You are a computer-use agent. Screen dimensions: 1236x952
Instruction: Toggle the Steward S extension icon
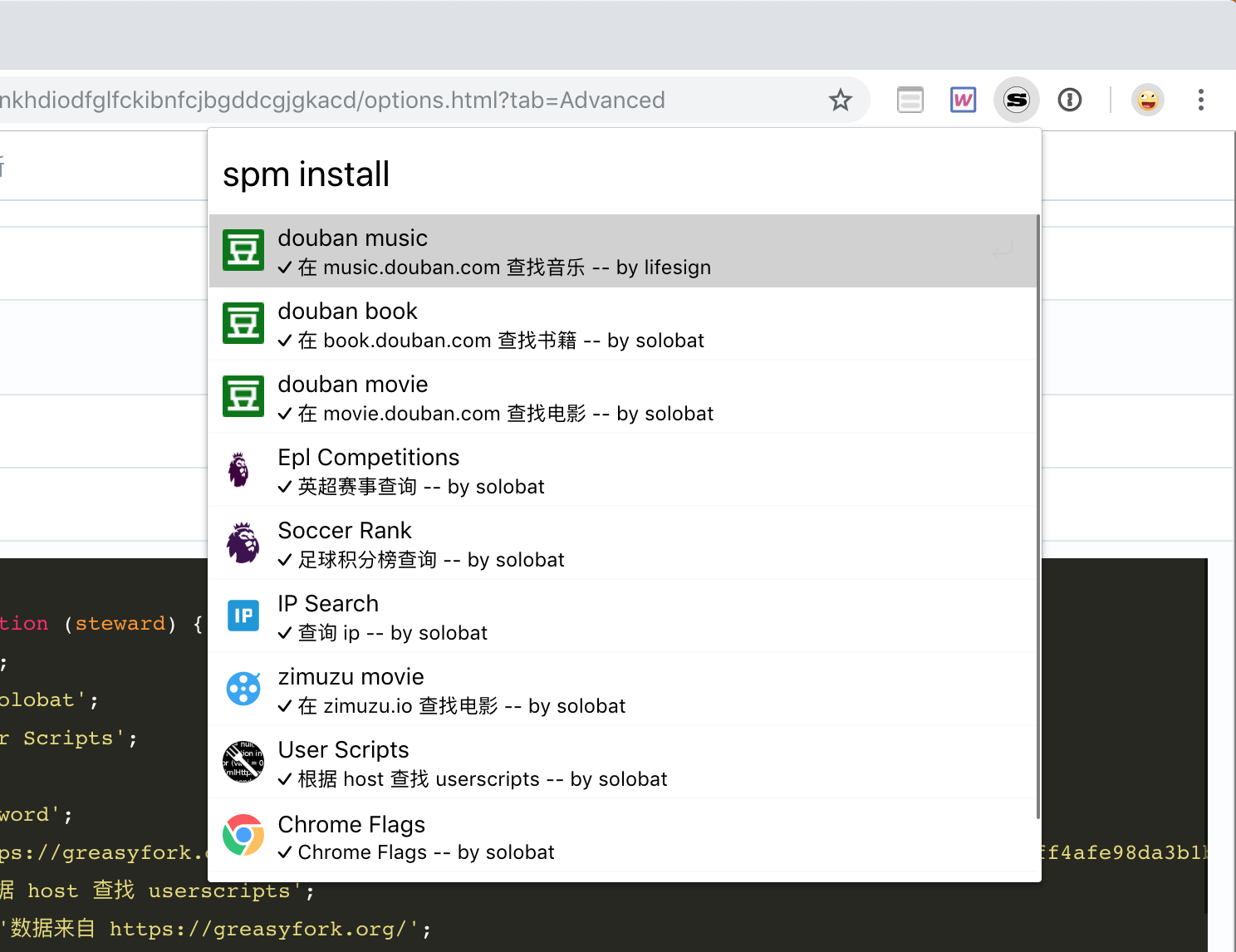(1017, 101)
